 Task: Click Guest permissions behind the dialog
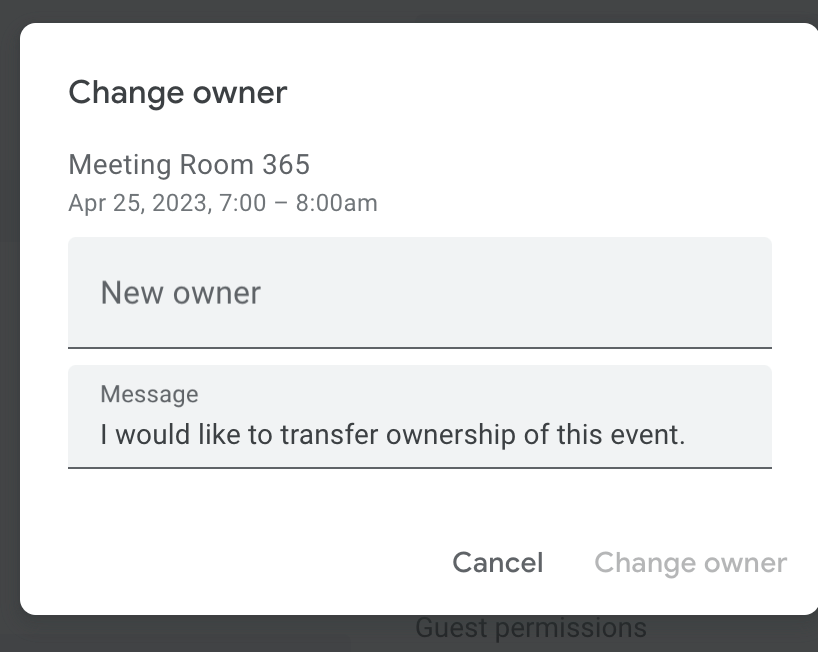[530, 628]
